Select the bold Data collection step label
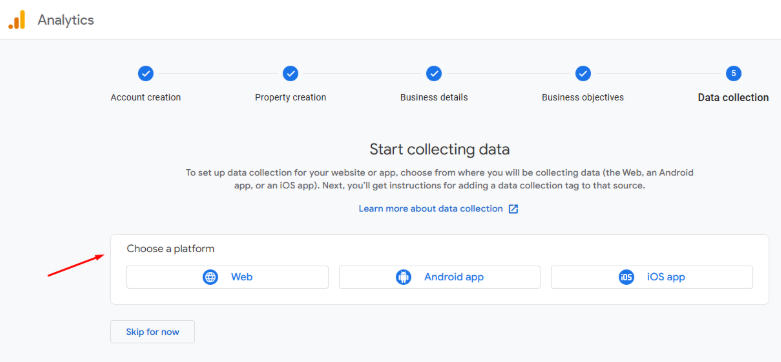The height and width of the screenshot is (362, 781). 733,98
